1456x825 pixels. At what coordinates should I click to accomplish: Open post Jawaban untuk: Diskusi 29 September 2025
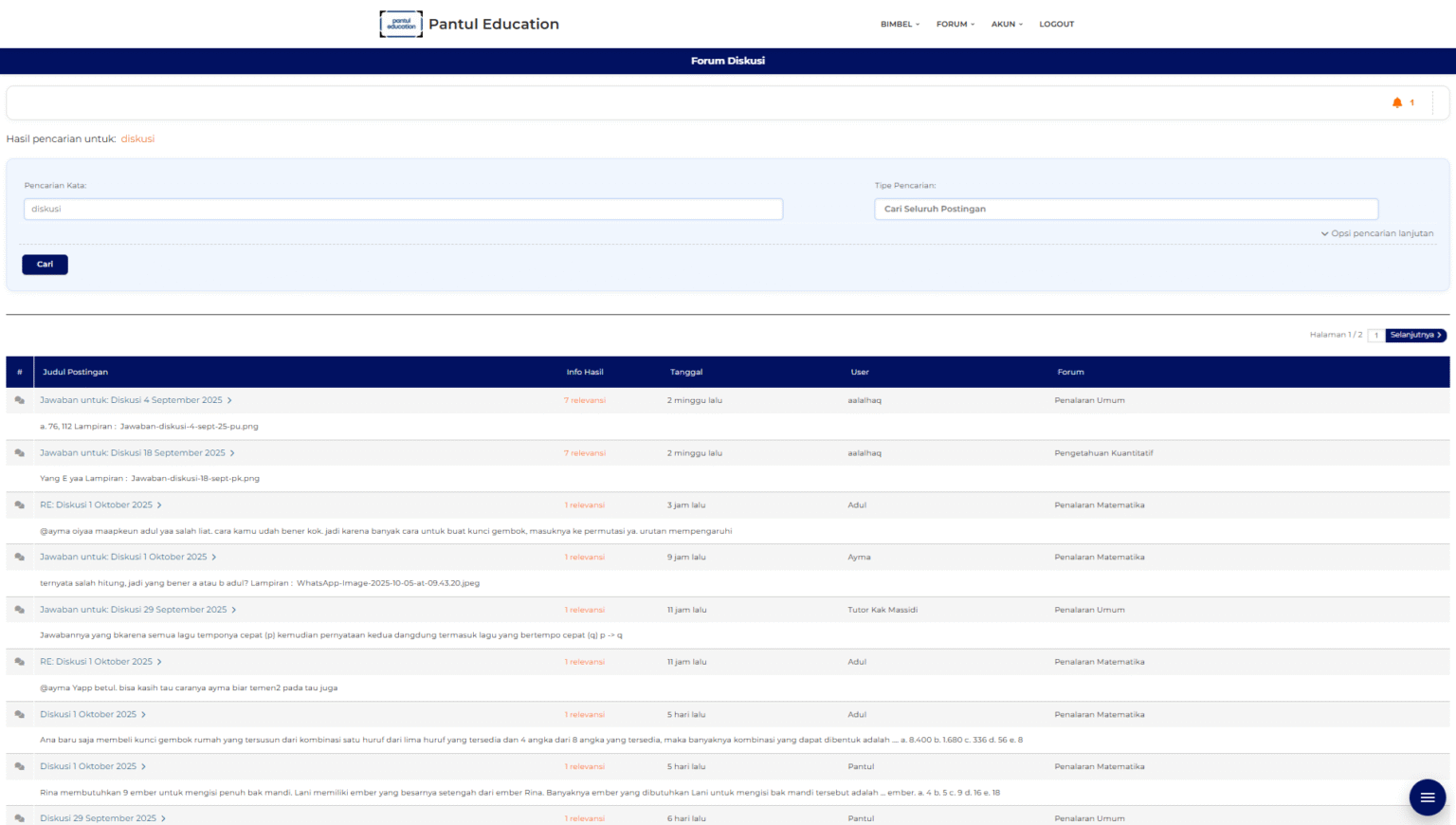tap(134, 610)
